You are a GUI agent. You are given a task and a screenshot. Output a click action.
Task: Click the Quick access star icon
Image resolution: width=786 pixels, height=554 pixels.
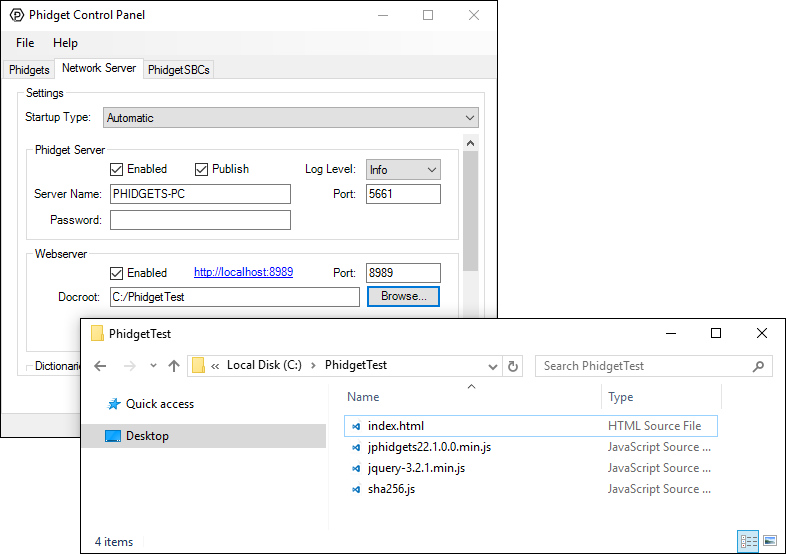[x=114, y=404]
